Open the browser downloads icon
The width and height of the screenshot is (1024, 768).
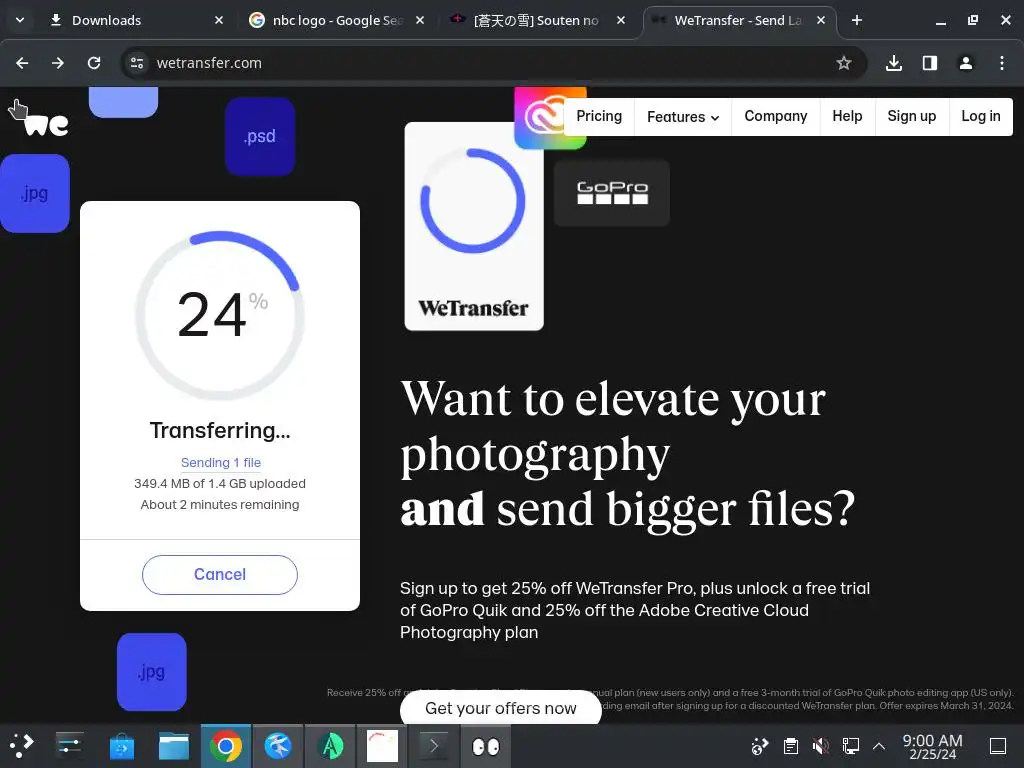click(894, 63)
